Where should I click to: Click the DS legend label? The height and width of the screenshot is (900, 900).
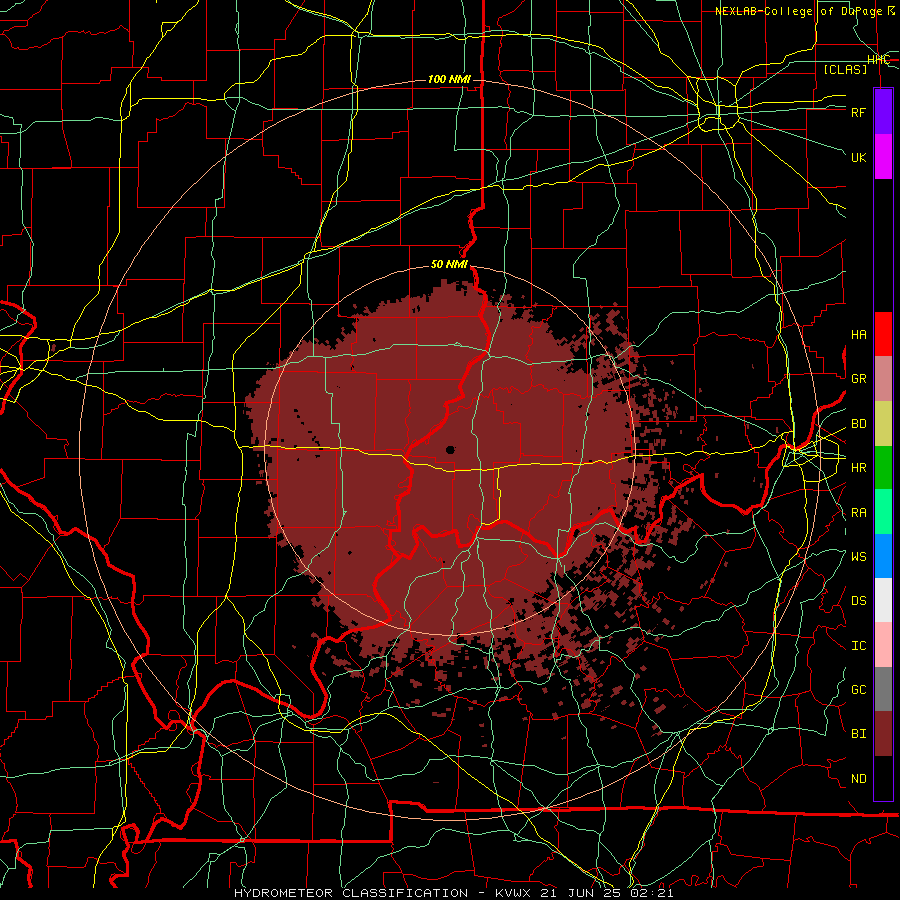(x=858, y=601)
